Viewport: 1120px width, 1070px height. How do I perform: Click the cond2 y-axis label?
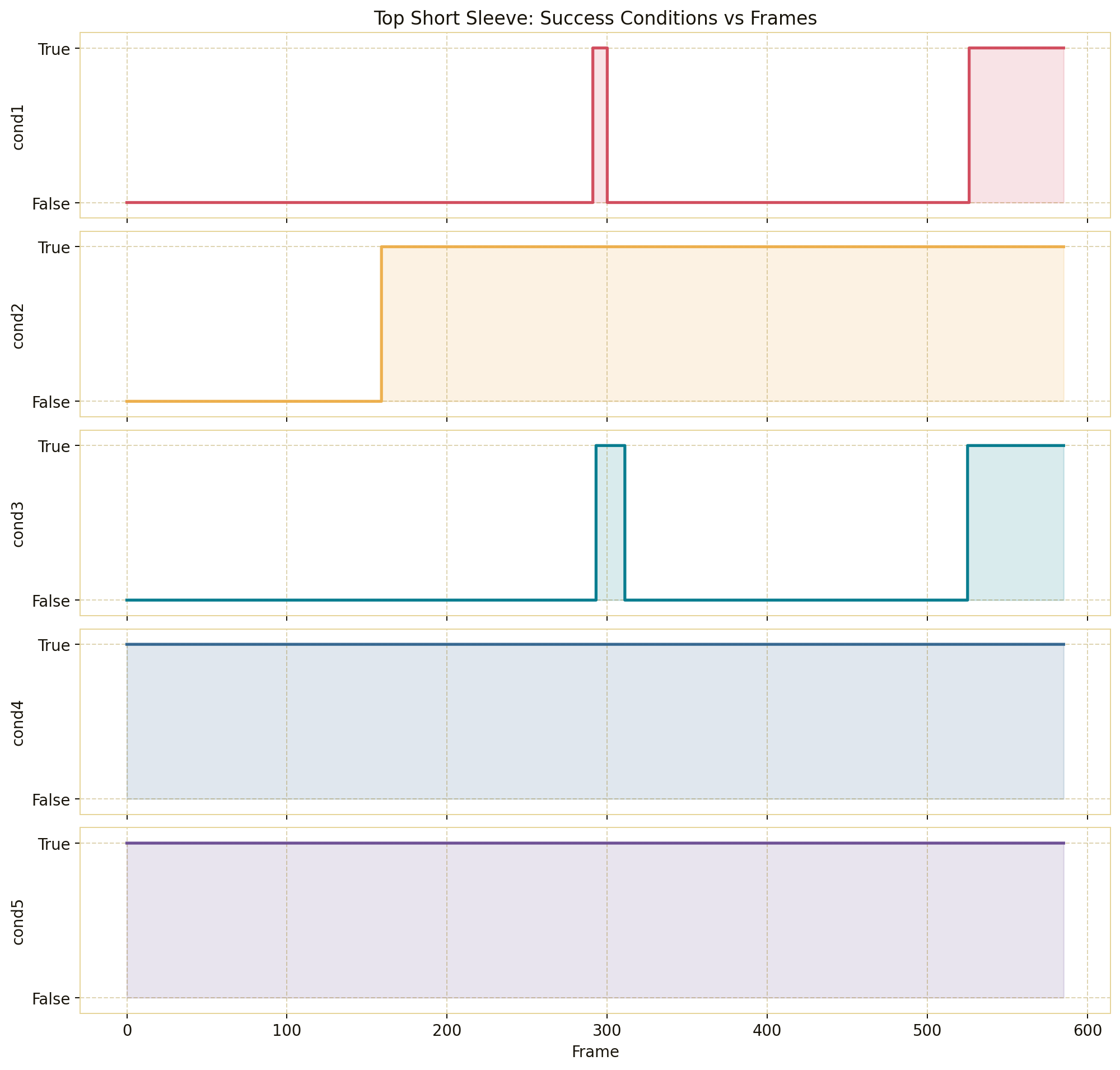coord(18,324)
